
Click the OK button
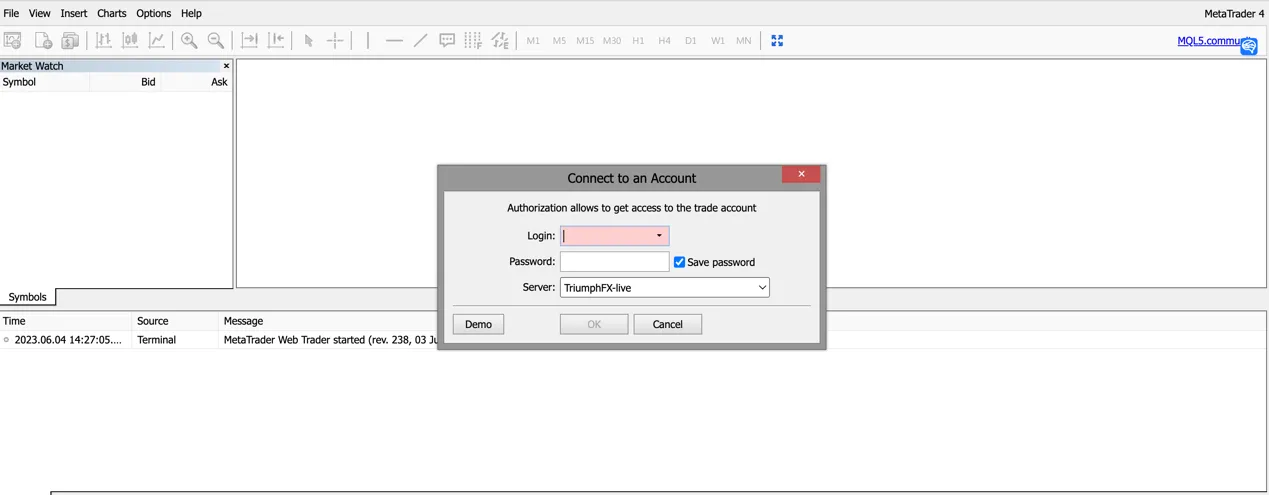click(x=594, y=324)
